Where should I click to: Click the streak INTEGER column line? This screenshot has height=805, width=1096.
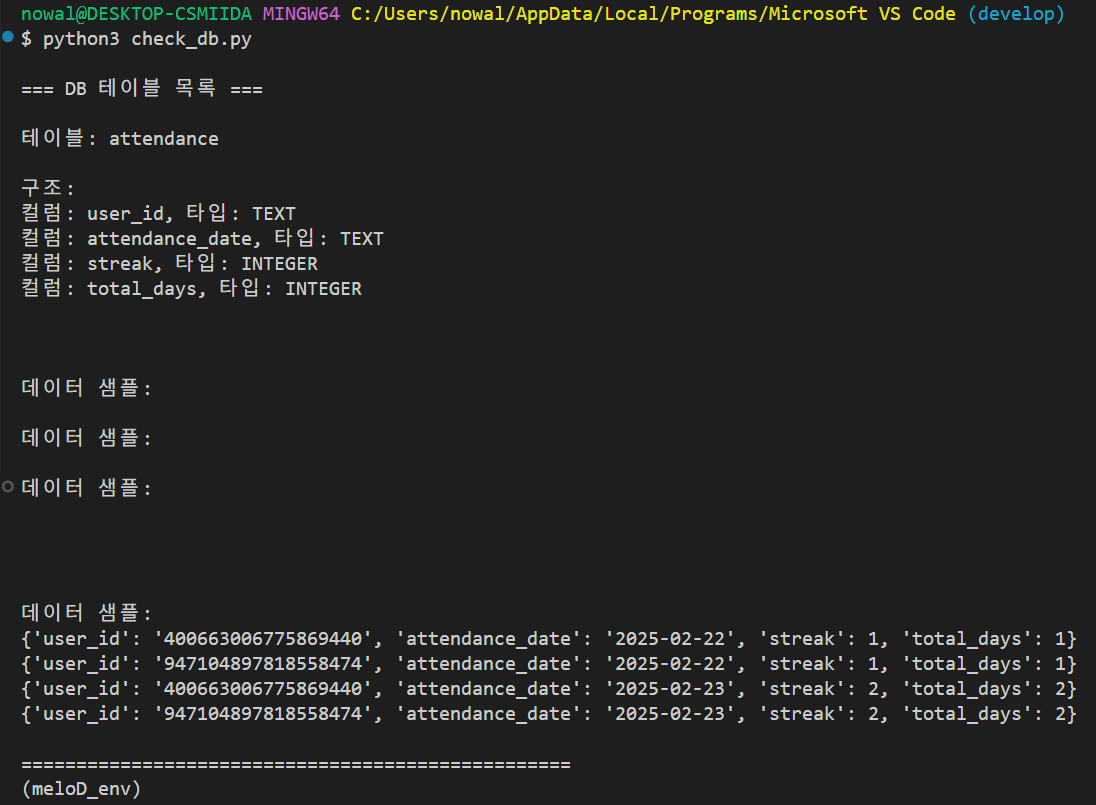click(170, 264)
